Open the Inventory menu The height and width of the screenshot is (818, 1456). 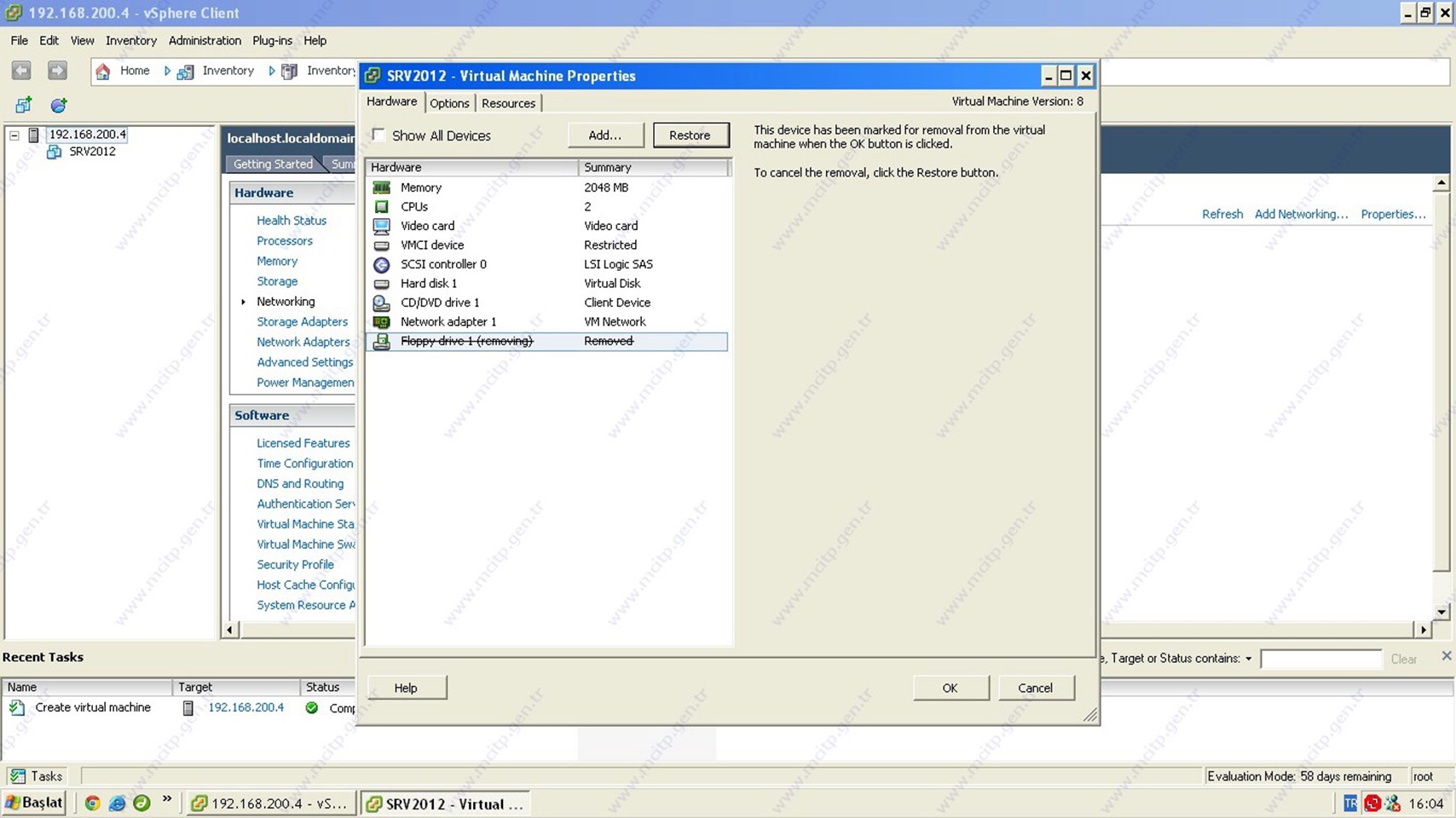pyautogui.click(x=131, y=41)
